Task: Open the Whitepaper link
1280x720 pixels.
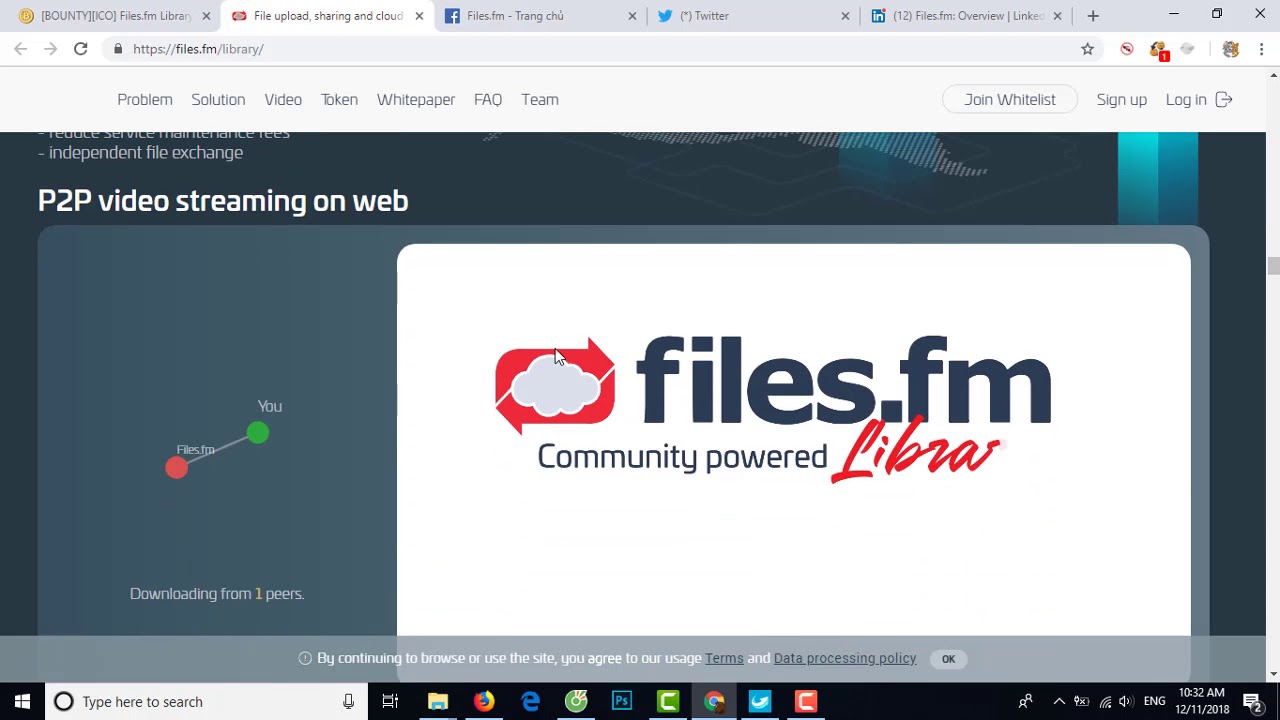Action: tap(416, 99)
